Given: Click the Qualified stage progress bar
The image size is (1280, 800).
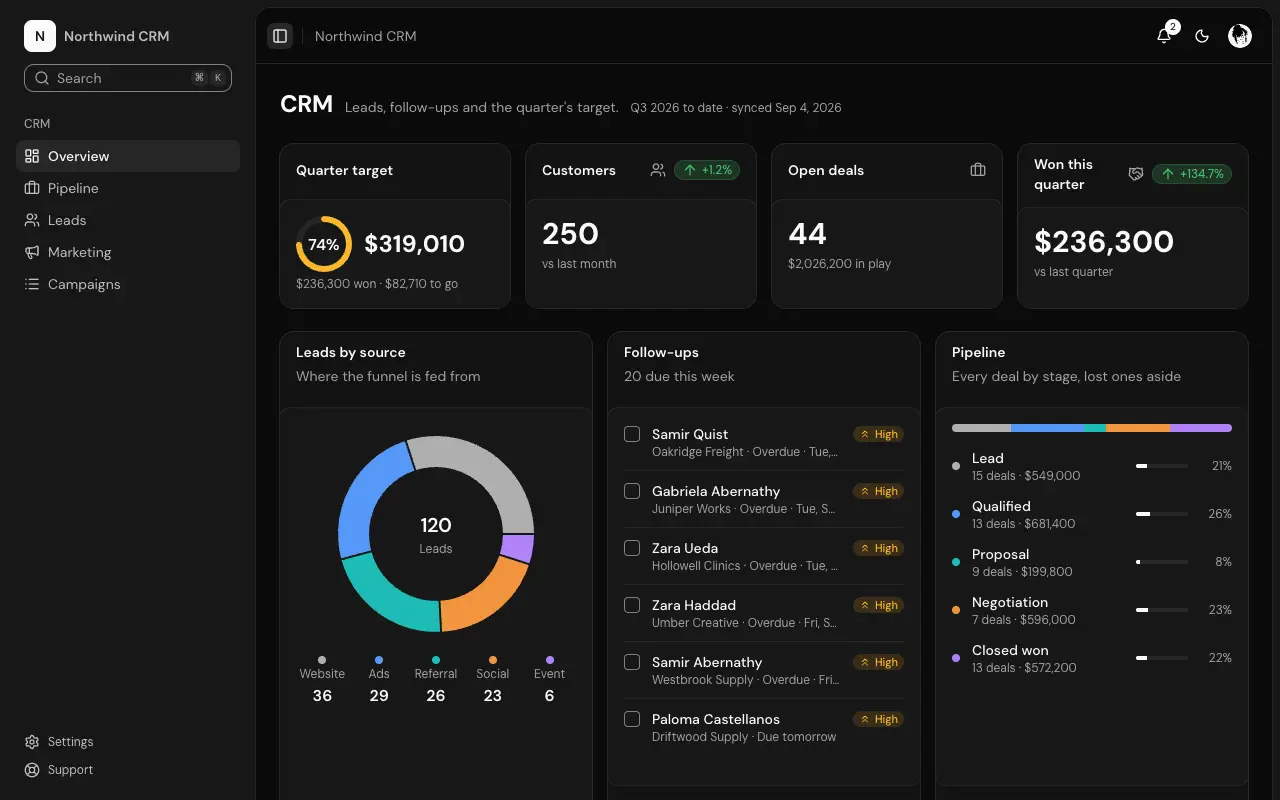Looking at the screenshot, I should [x=1162, y=514].
